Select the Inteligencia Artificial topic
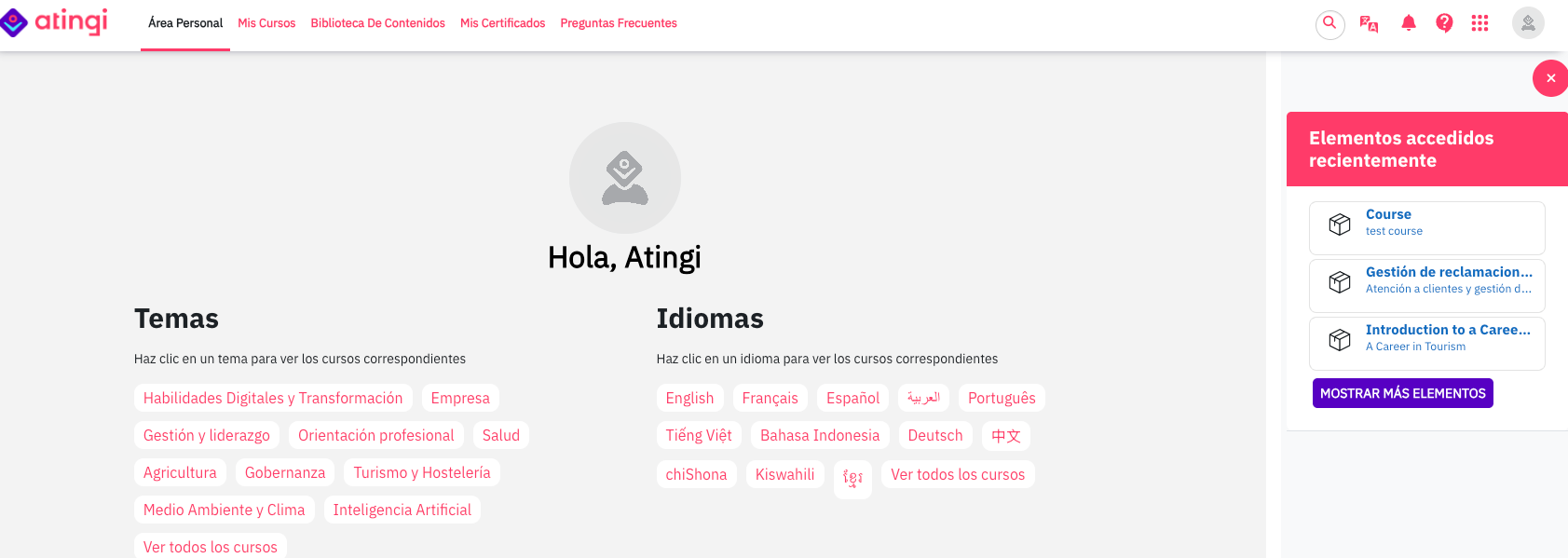The width and height of the screenshot is (1568, 558). (x=402, y=510)
